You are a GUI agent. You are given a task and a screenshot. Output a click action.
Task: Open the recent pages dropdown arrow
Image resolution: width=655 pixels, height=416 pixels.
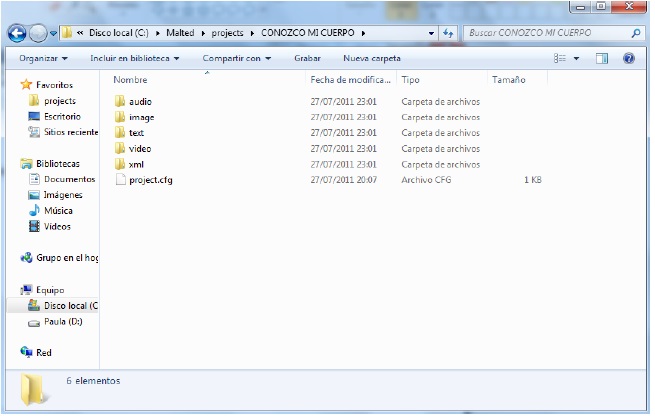(x=53, y=33)
